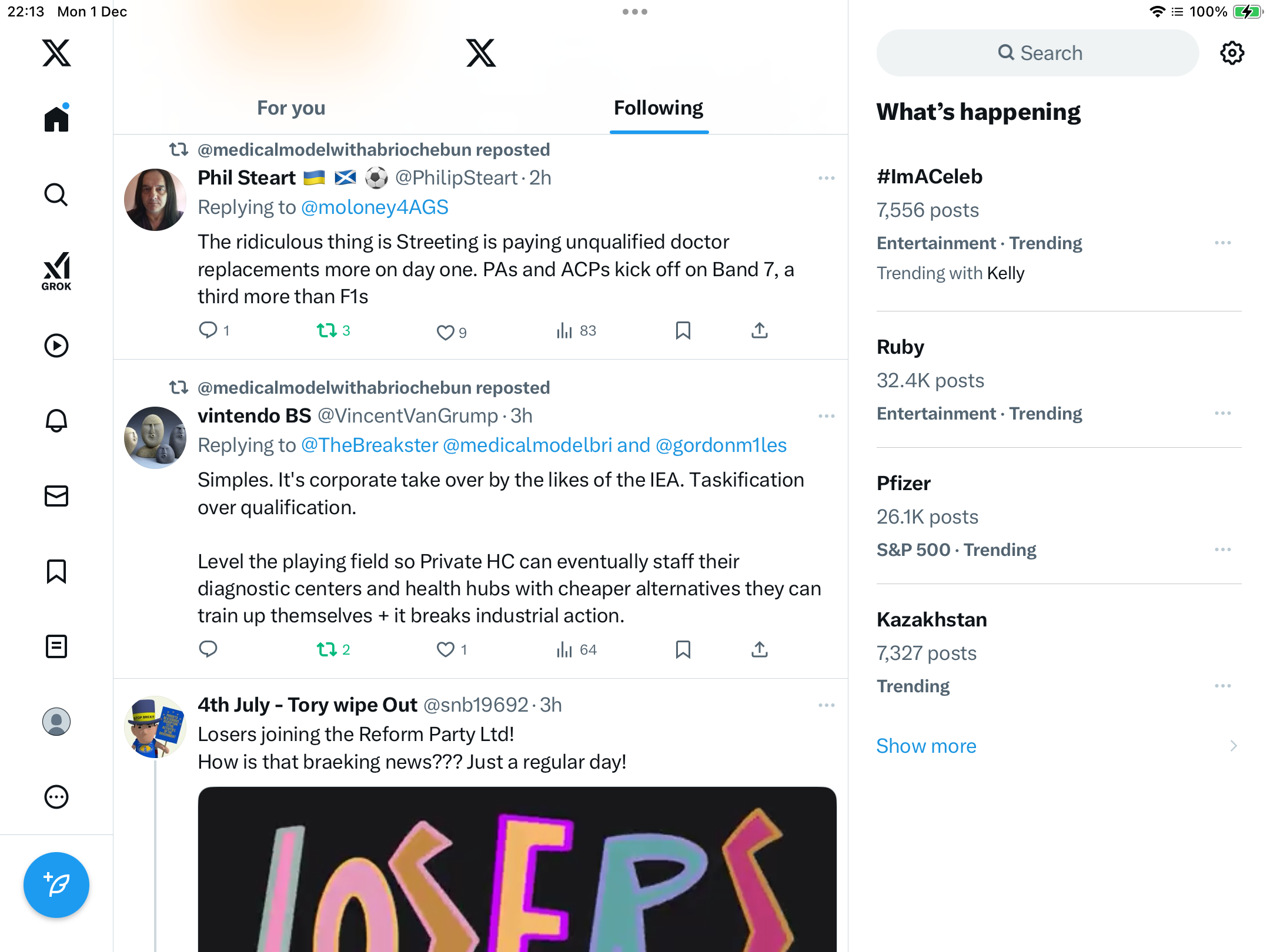Image resolution: width=1270 pixels, height=952 pixels.
Task: Open the video play icon in the sidebar
Action: 56,346
